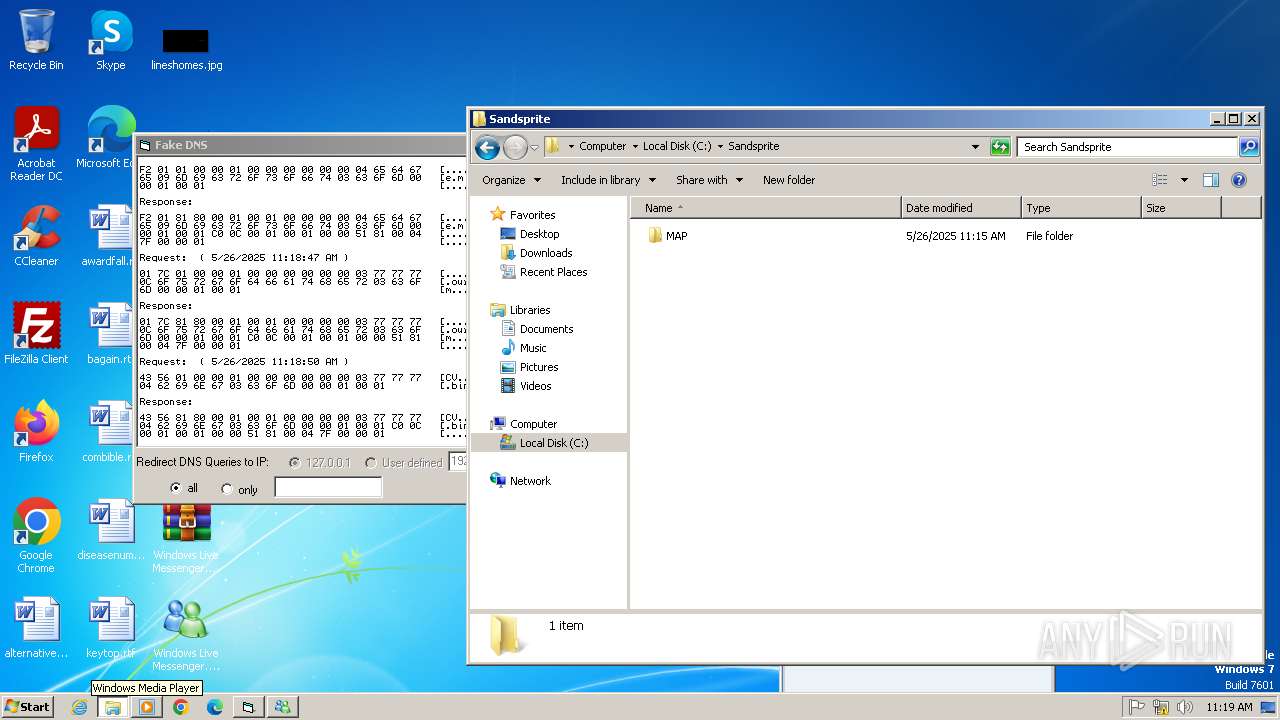Sort by Date modified column

(961, 208)
